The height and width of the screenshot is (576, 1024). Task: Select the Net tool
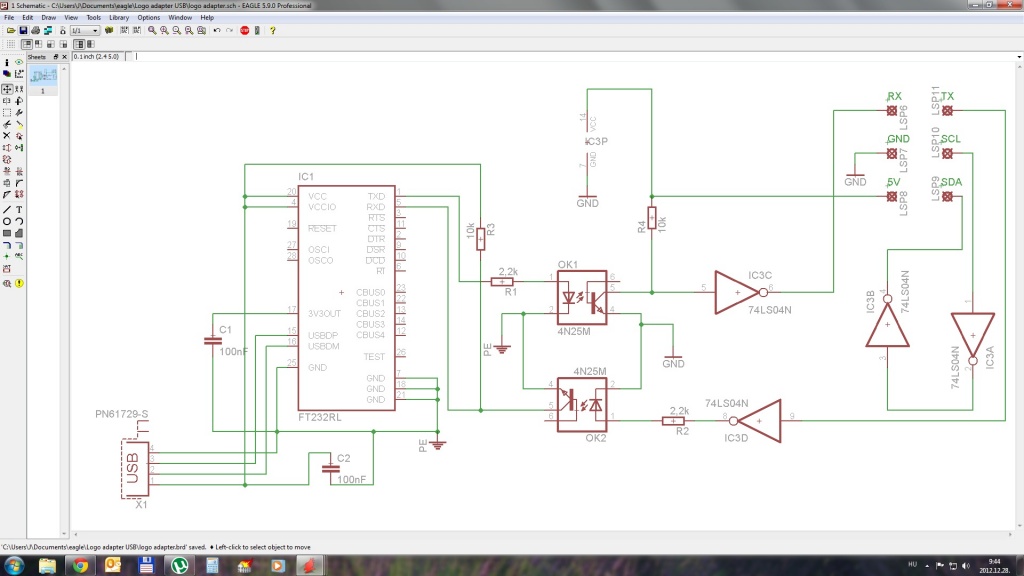point(19,245)
